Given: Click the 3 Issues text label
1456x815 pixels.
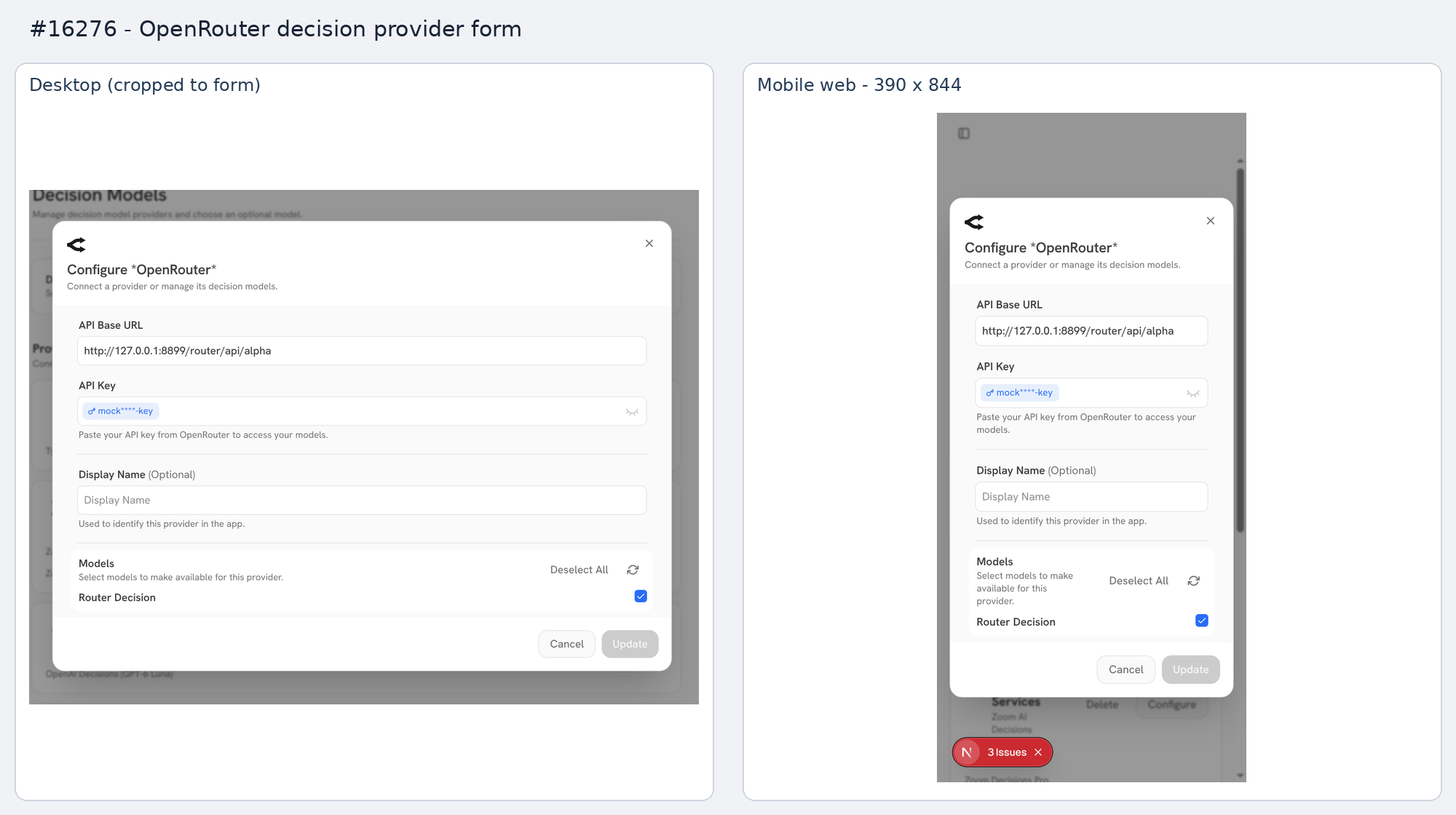Looking at the screenshot, I should [x=1007, y=752].
